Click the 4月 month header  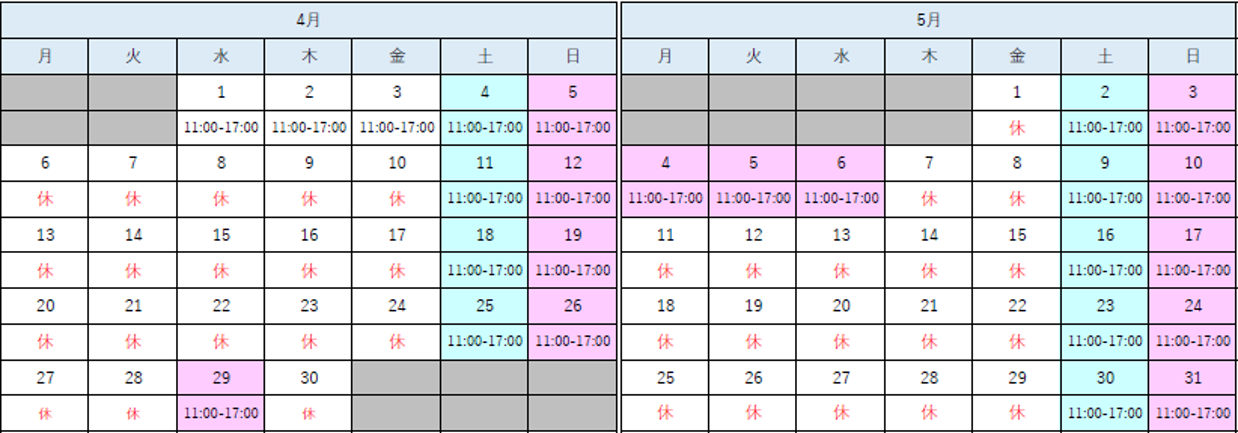point(309,19)
